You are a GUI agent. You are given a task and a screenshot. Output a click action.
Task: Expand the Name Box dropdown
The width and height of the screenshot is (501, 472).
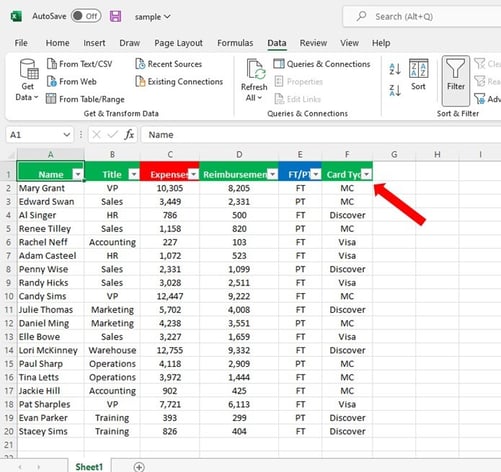point(67,135)
